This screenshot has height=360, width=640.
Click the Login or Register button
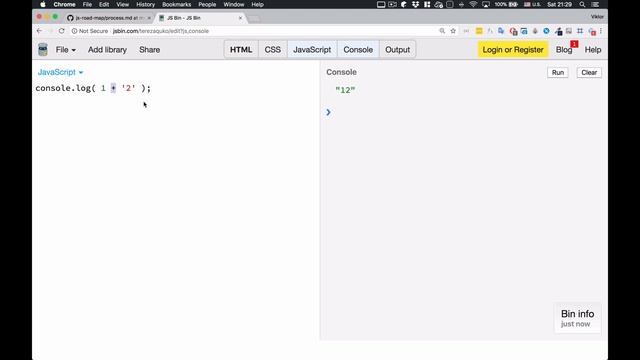[x=513, y=49]
